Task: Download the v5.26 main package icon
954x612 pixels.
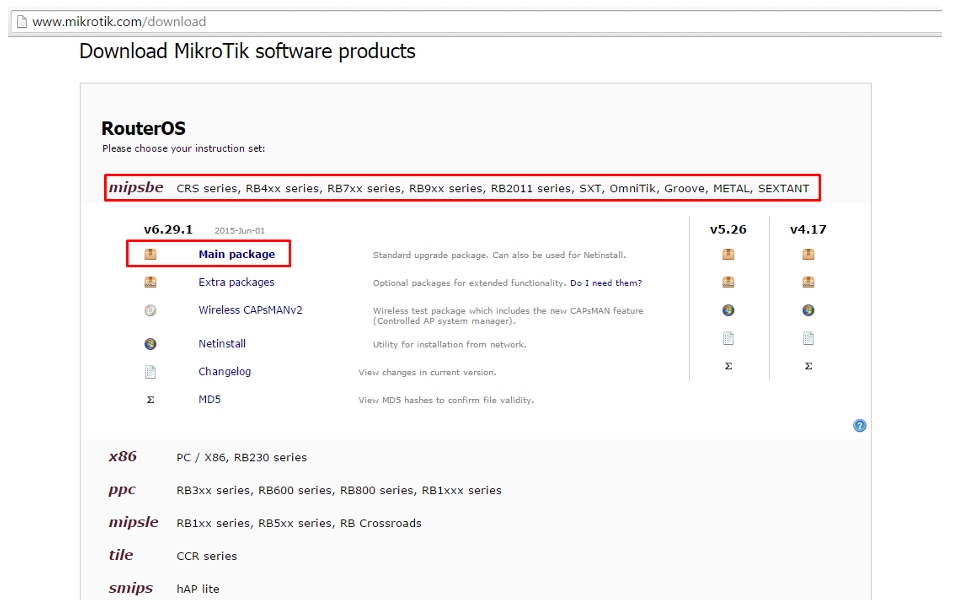Action: pyautogui.click(x=728, y=254)
